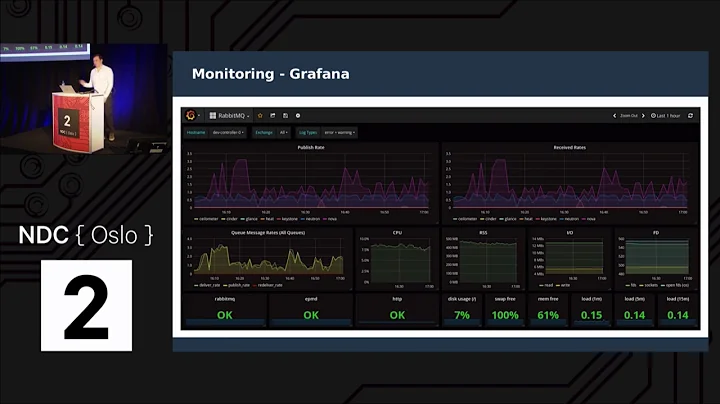Click the load (1m) 0.15 stat
This screenshot has height=404, width=720.
point(591,310)
